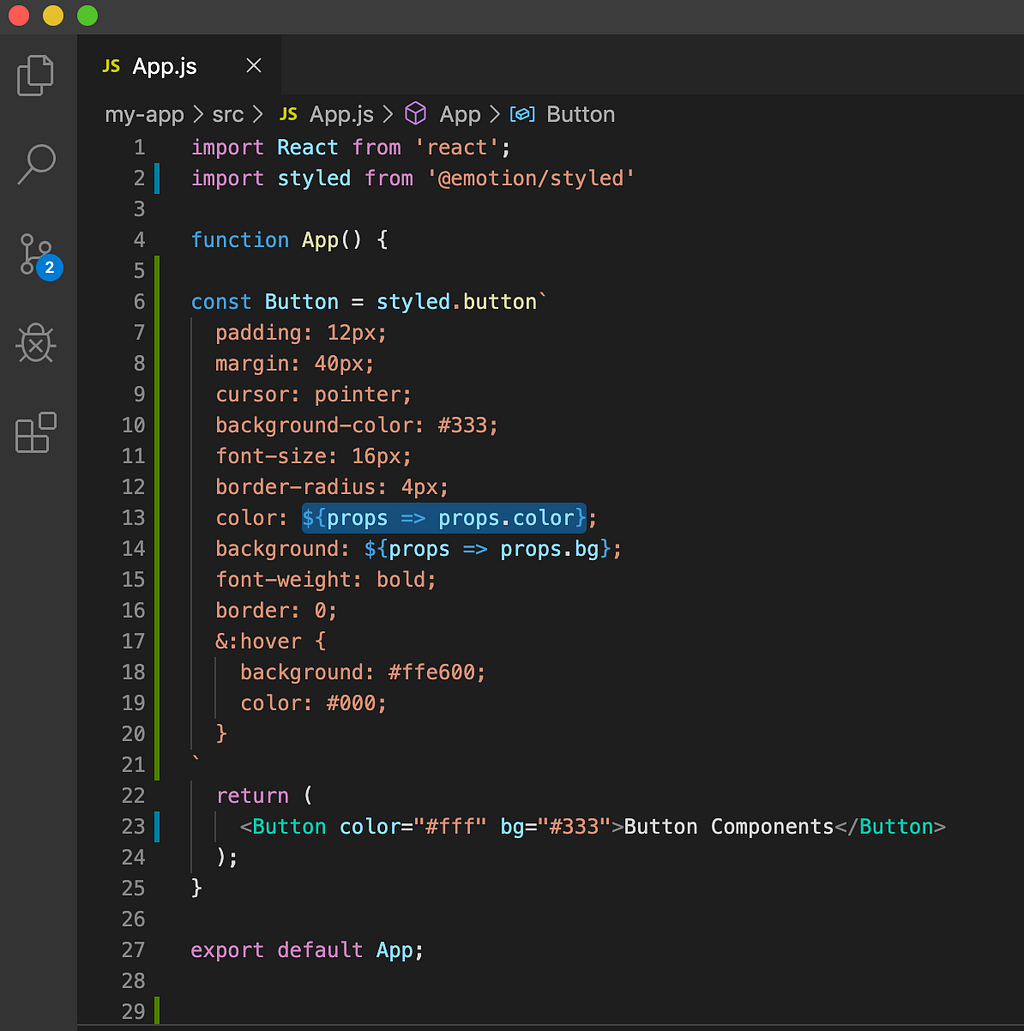This screenshot has width=1024, height=1031.
Task: Click 'return (' statement on line 22
Action: tap(264, 796)
